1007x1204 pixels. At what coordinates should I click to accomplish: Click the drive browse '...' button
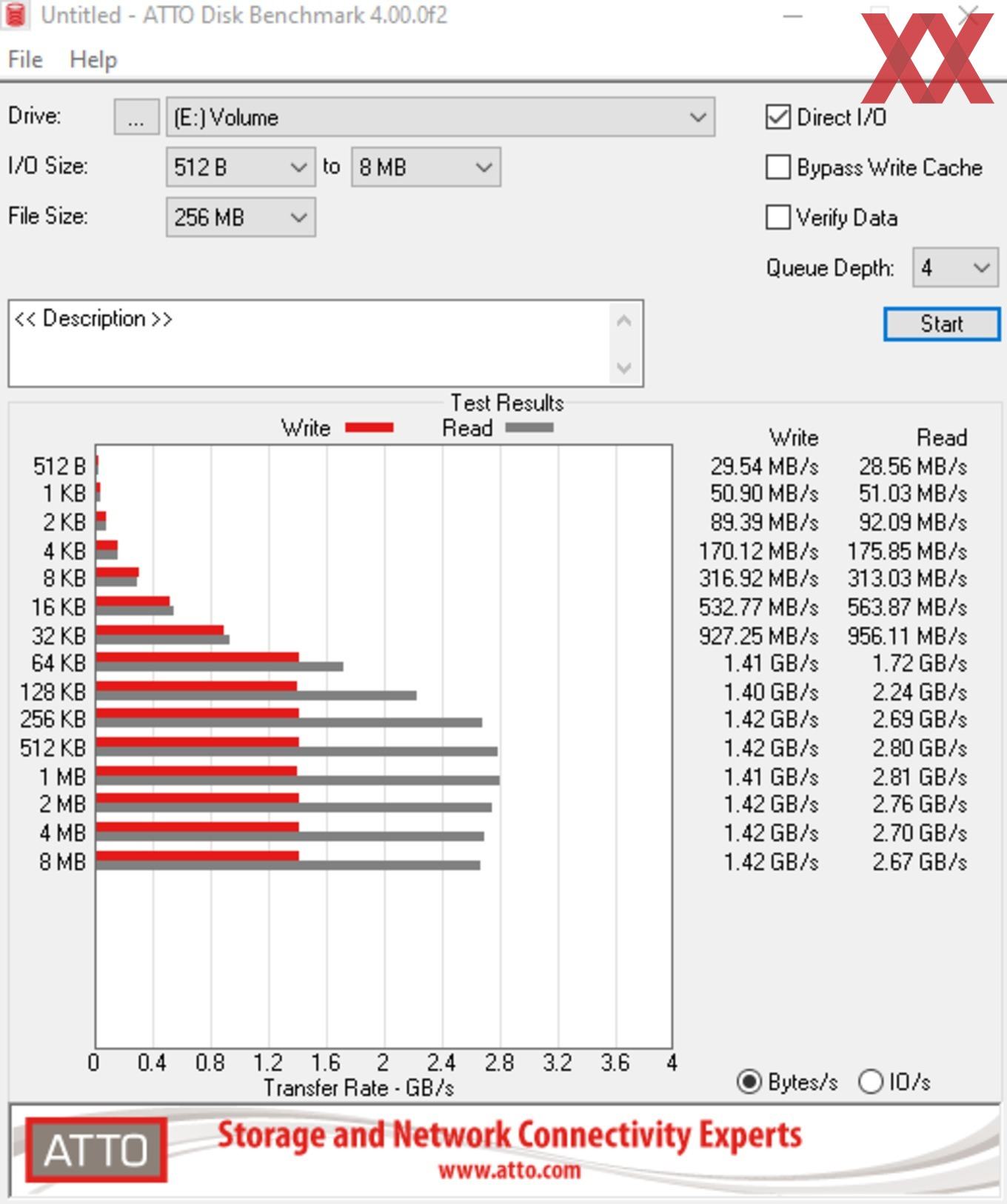click(x=136, y=117)
